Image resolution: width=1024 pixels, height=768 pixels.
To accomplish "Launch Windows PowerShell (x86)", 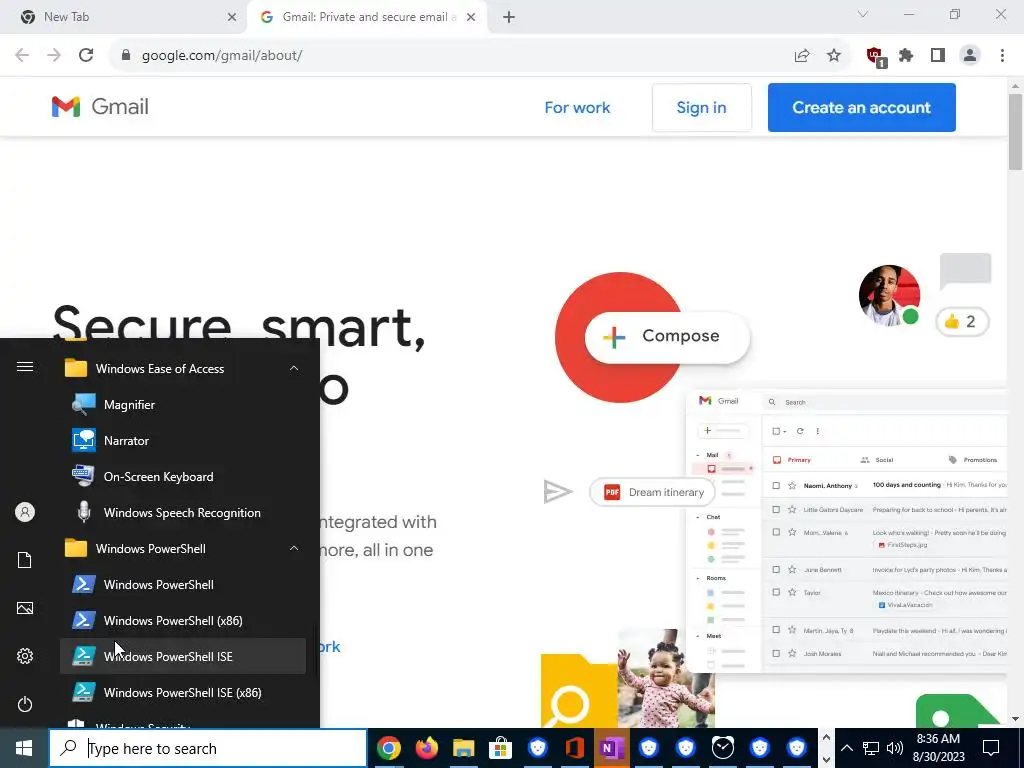I will (183, 620).
